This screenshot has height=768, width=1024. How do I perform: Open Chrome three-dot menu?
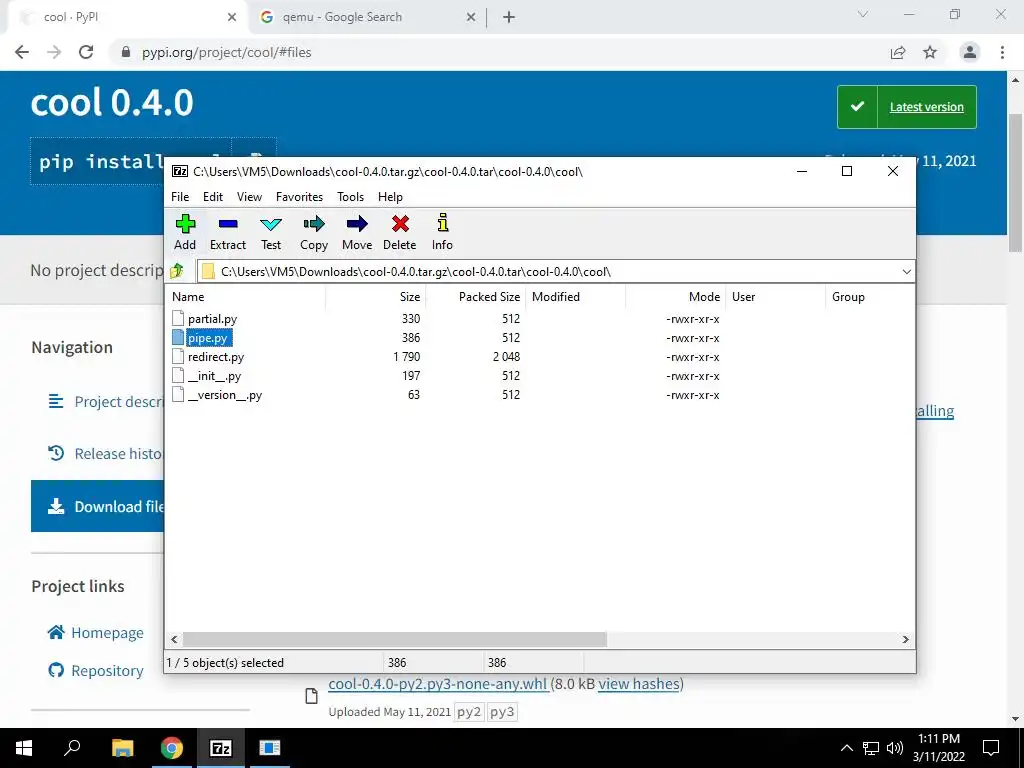pyautogui.click(x=1002, y=52)
